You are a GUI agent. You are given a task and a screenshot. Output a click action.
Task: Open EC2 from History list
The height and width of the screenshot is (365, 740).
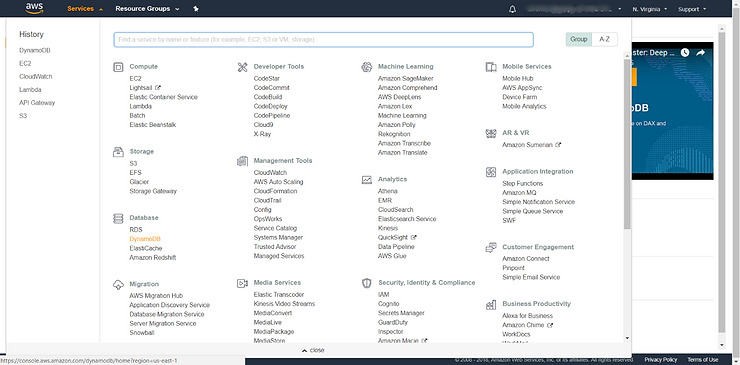[25, 63]
